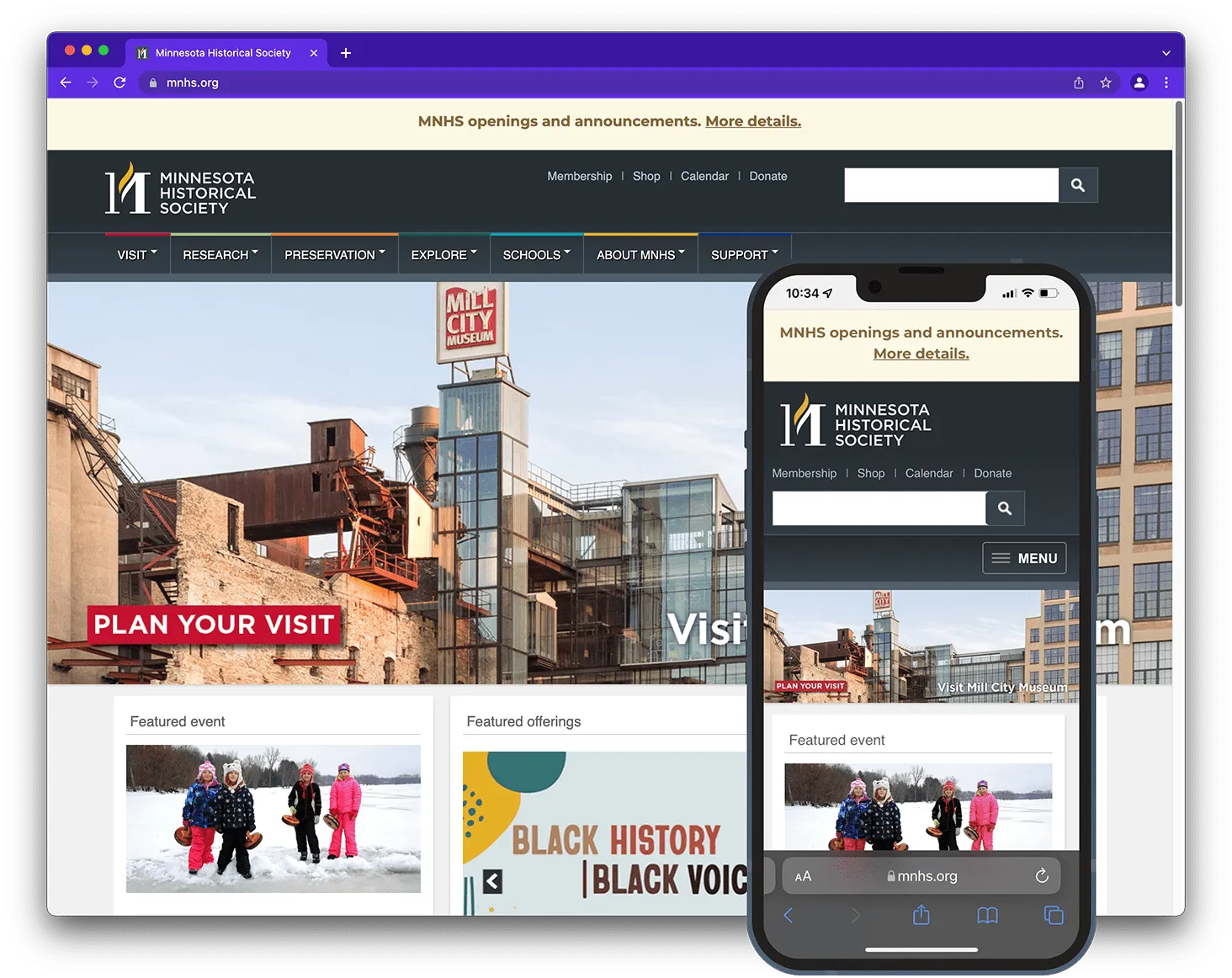Image resolution: width=1232 pixels, height=978 pixels.
Task: Tap the Safari back arrow on phone
Action: coord(789,915)
